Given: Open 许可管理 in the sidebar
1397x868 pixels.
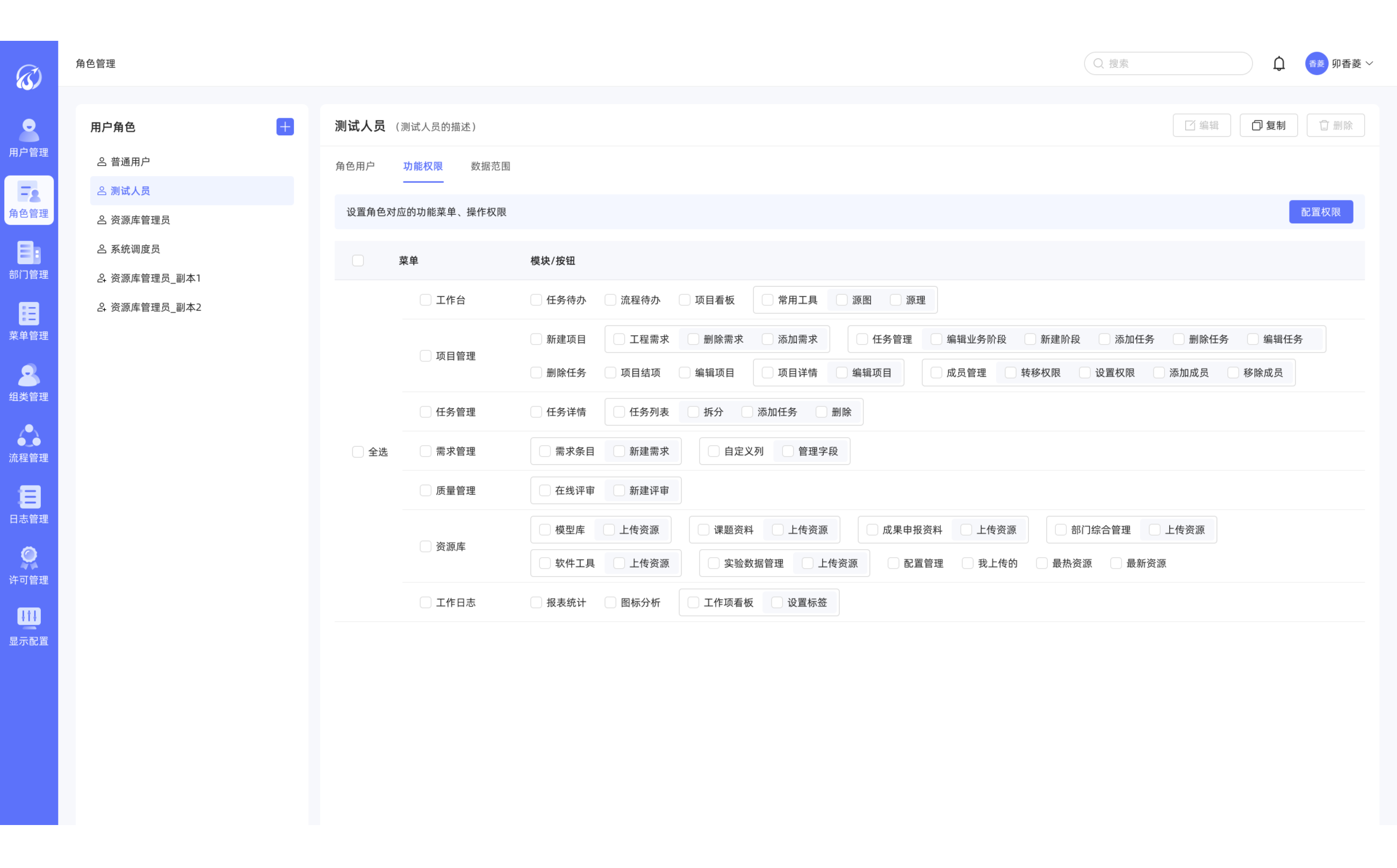Looking at the screenshot, I should click(28, 566).
